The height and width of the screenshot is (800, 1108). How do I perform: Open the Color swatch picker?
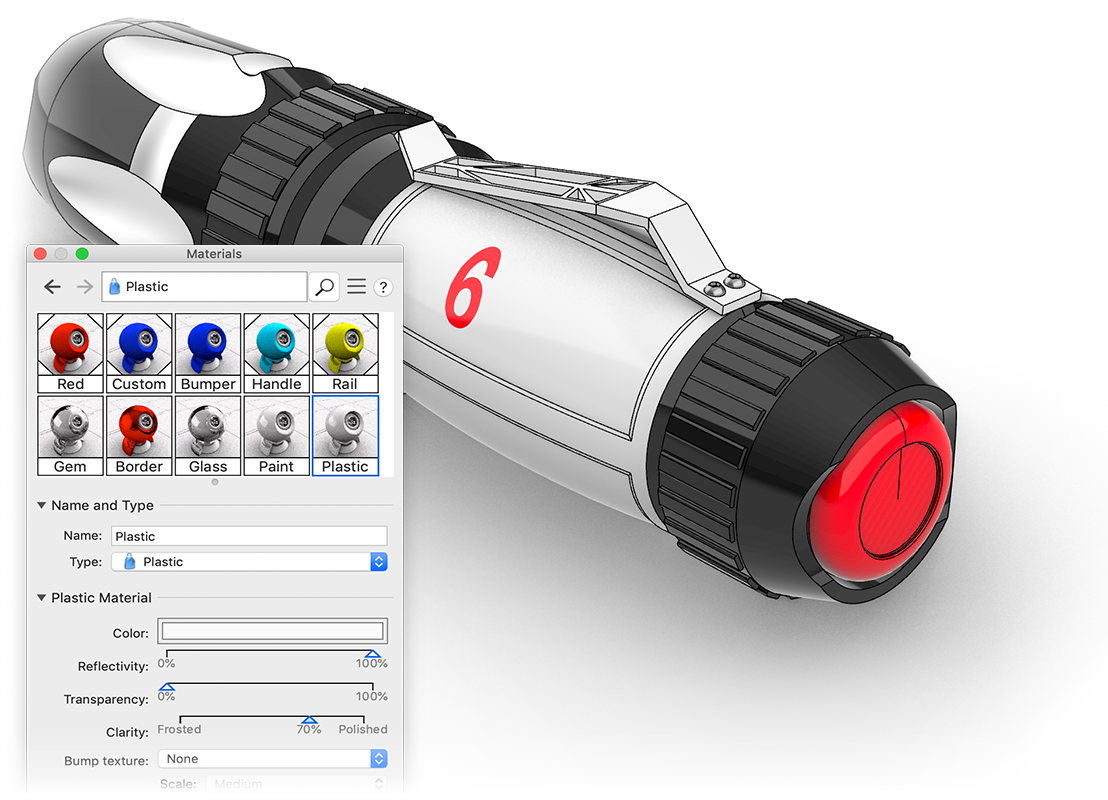pyautogui.click(x=273, y=632)
